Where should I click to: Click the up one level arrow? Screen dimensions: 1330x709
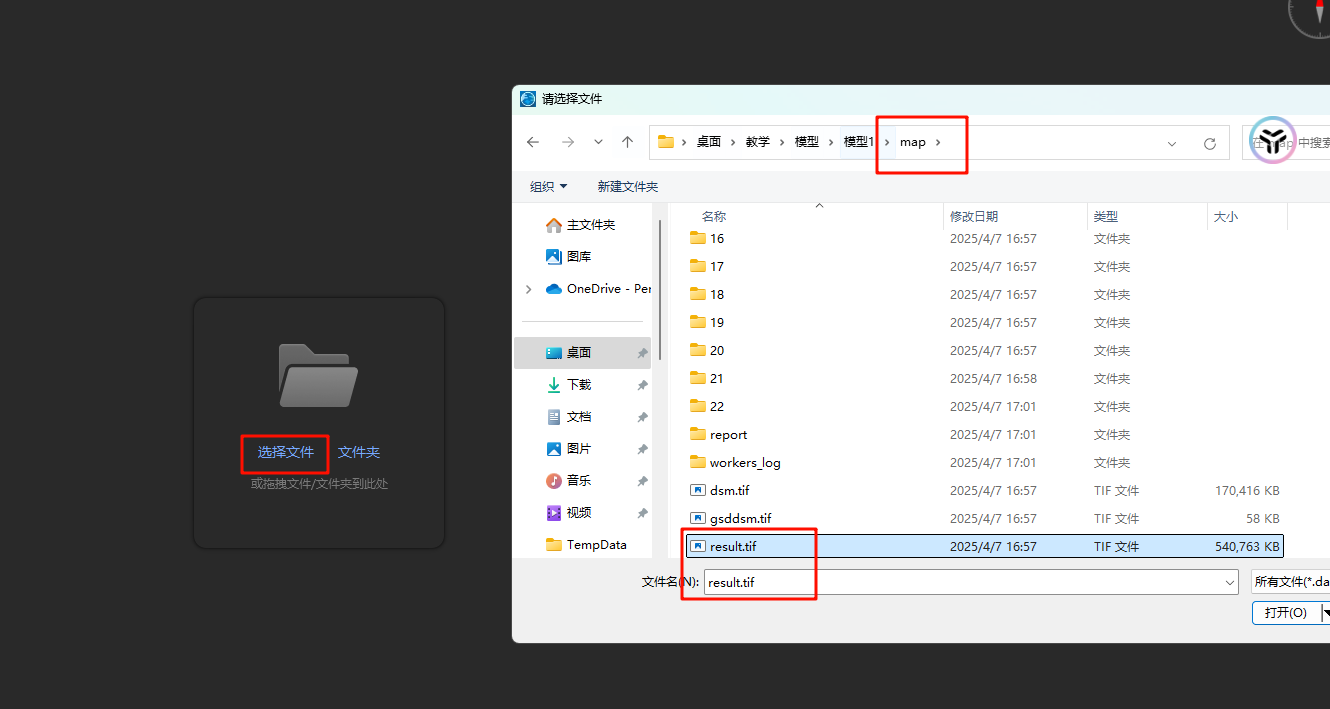tap(627, 143)
